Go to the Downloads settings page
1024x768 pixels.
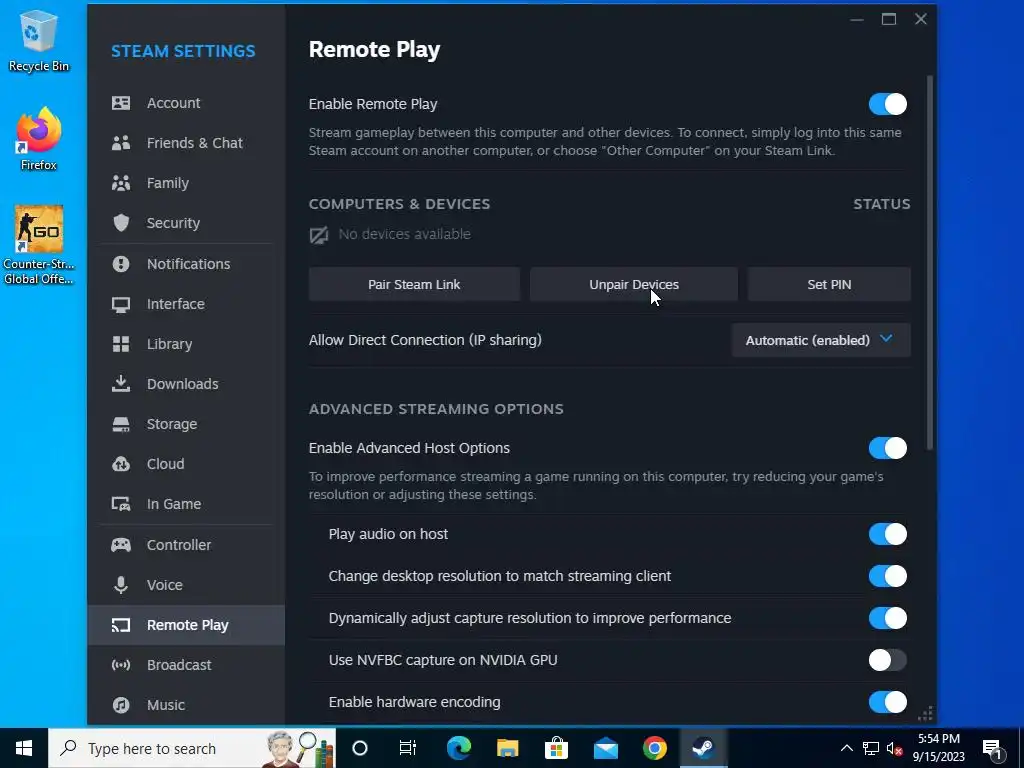coord(186,384)
